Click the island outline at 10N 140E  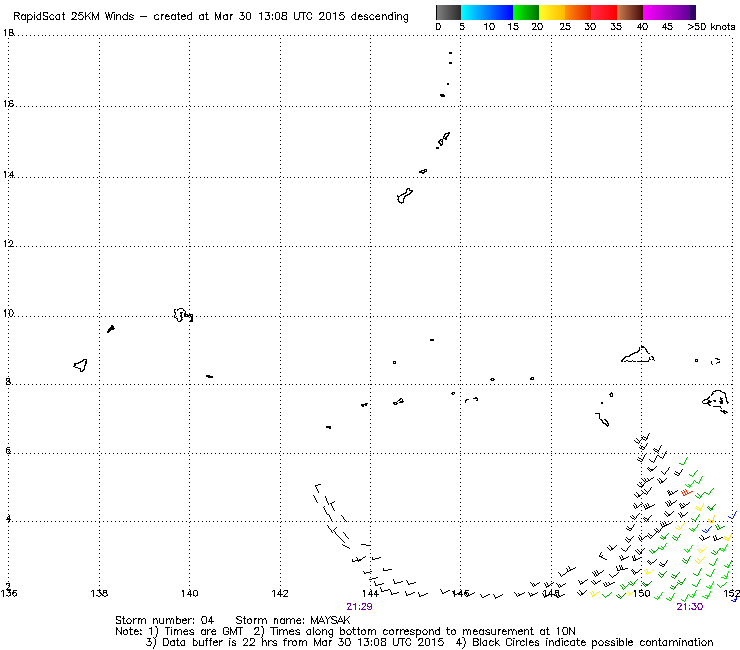click(183, 315)
